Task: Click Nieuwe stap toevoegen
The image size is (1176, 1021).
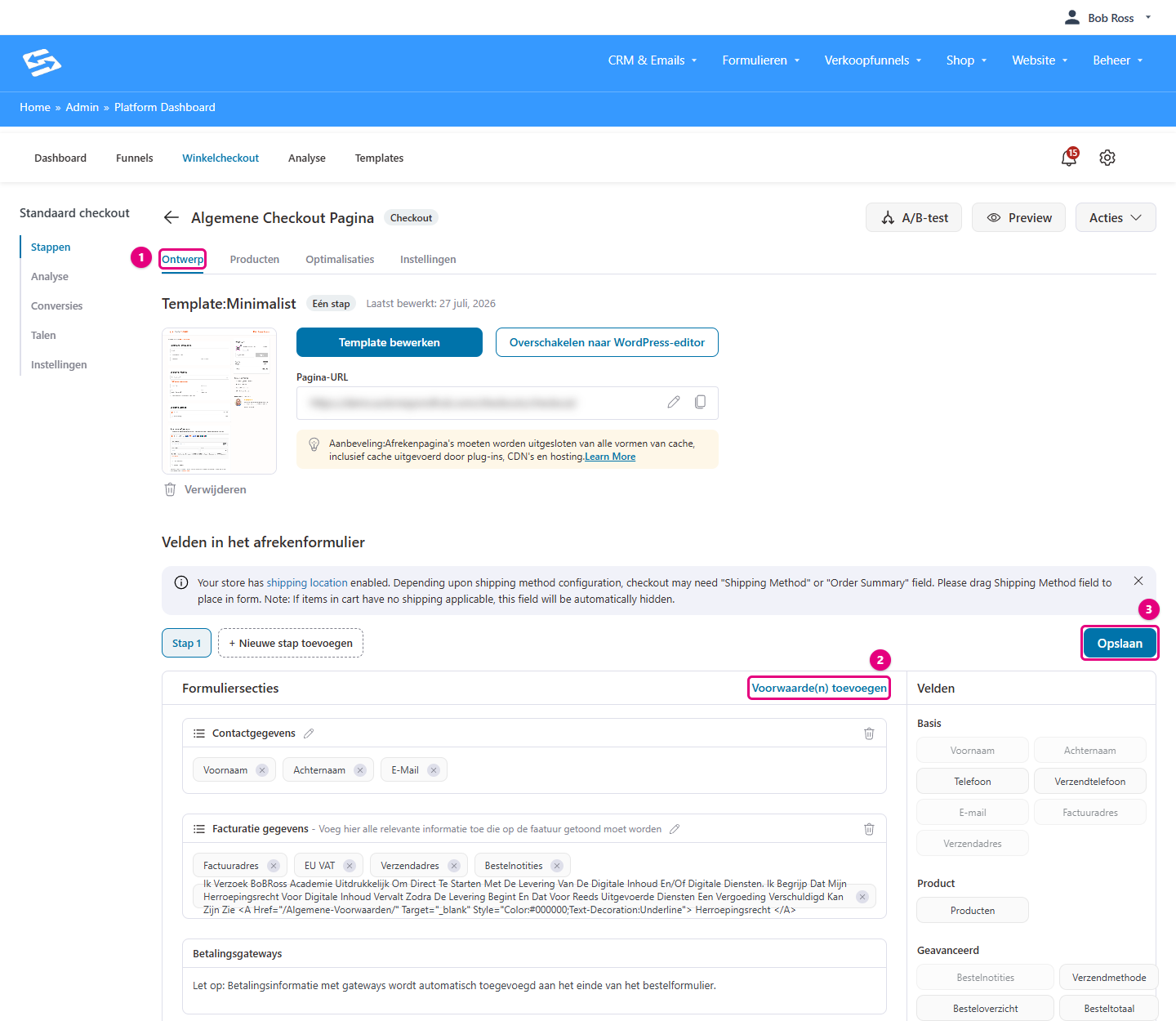Action: click(291, 644)
